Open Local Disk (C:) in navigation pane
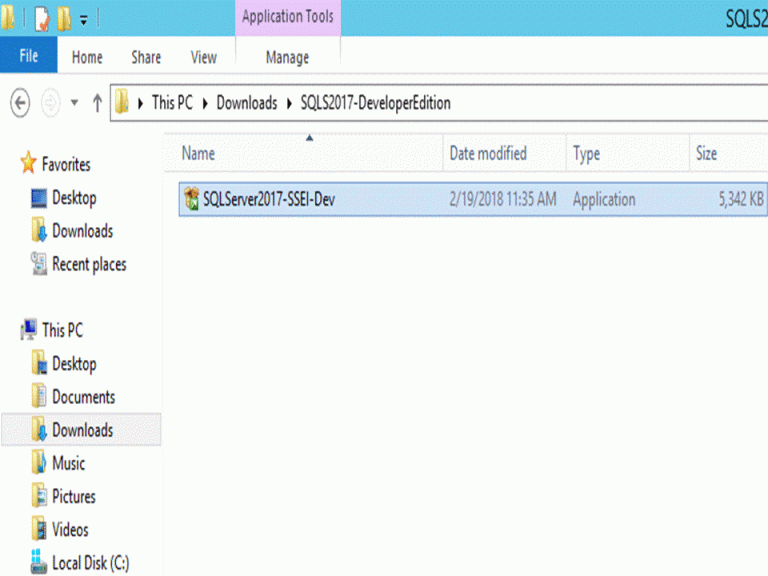The image size is (768, 576). (91, 563)
